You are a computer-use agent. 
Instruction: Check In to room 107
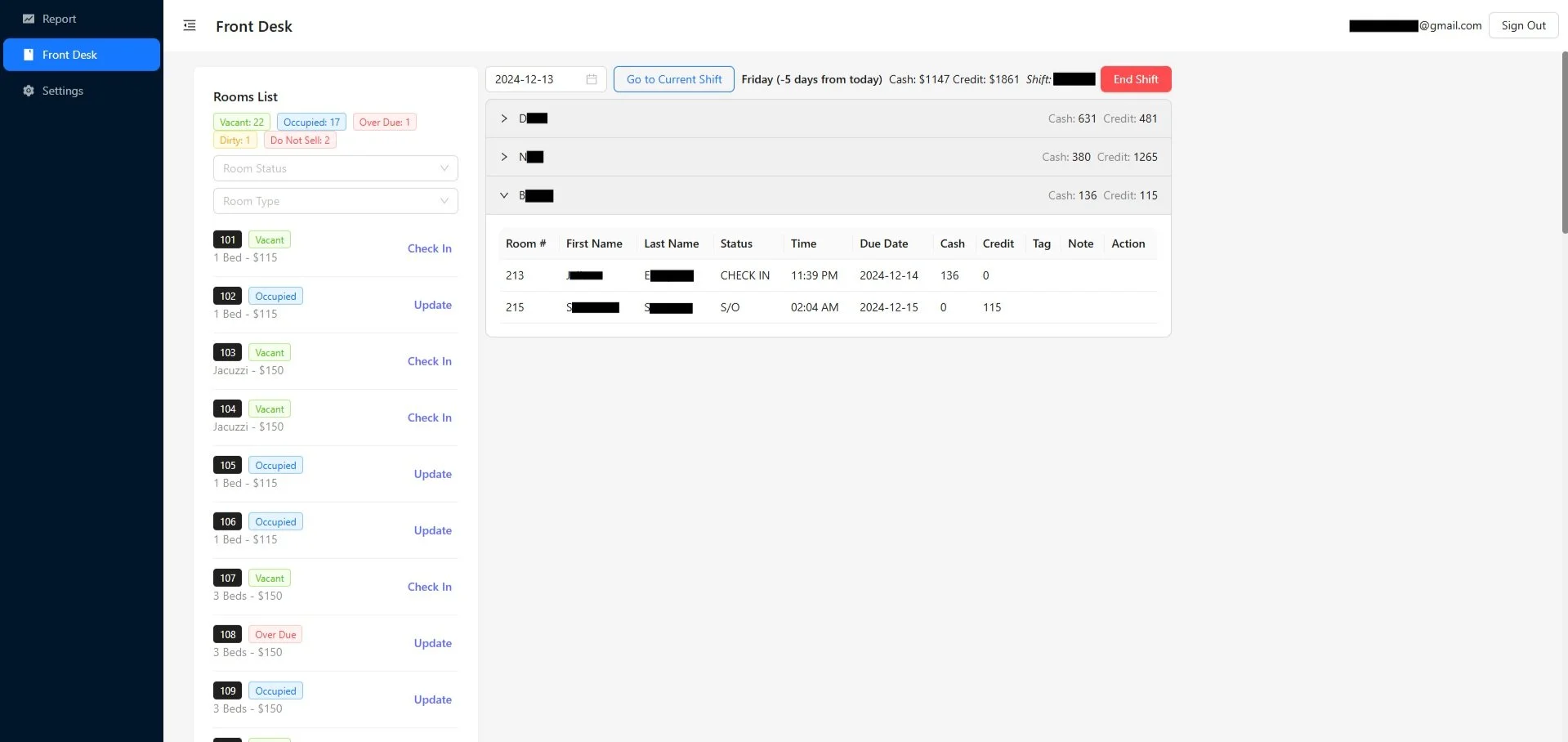430,587
